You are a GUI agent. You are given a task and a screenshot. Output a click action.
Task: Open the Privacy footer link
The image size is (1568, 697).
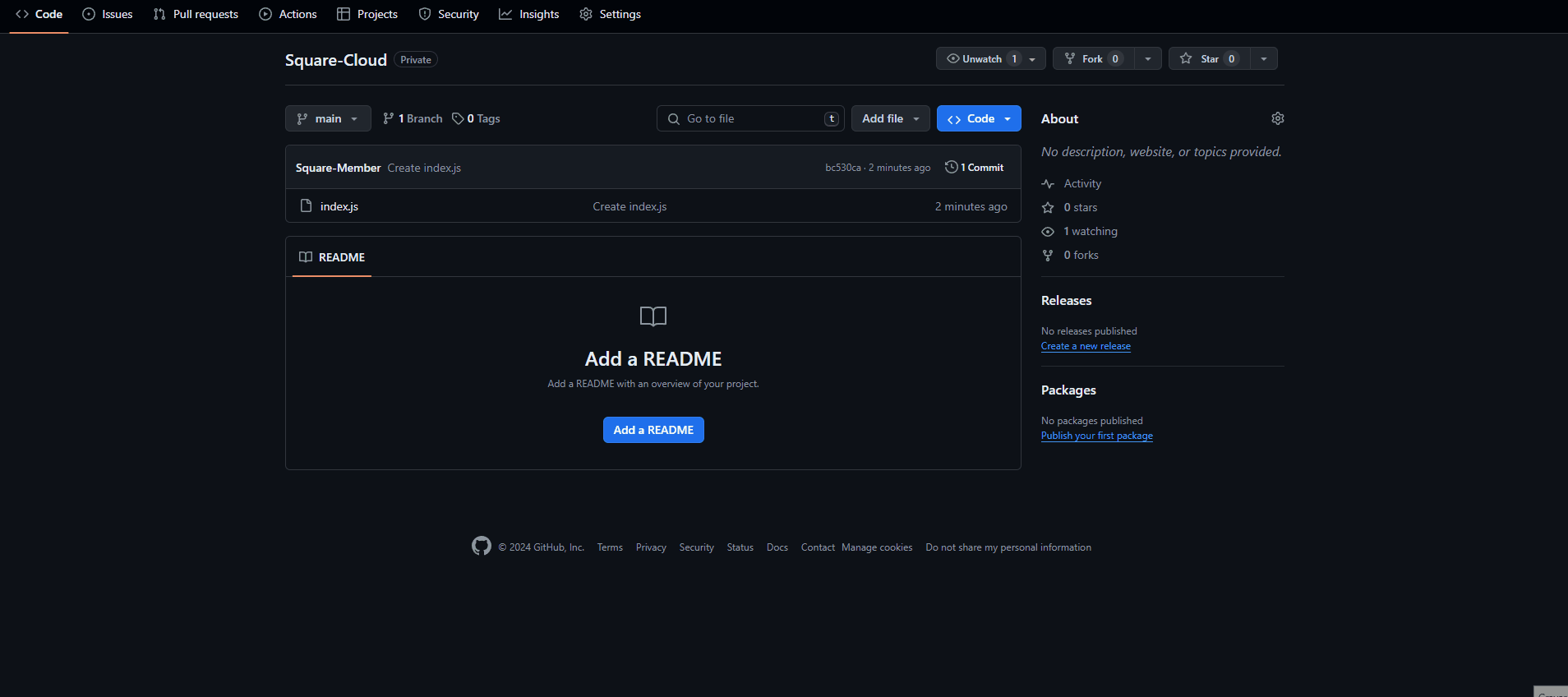(651, 547)
